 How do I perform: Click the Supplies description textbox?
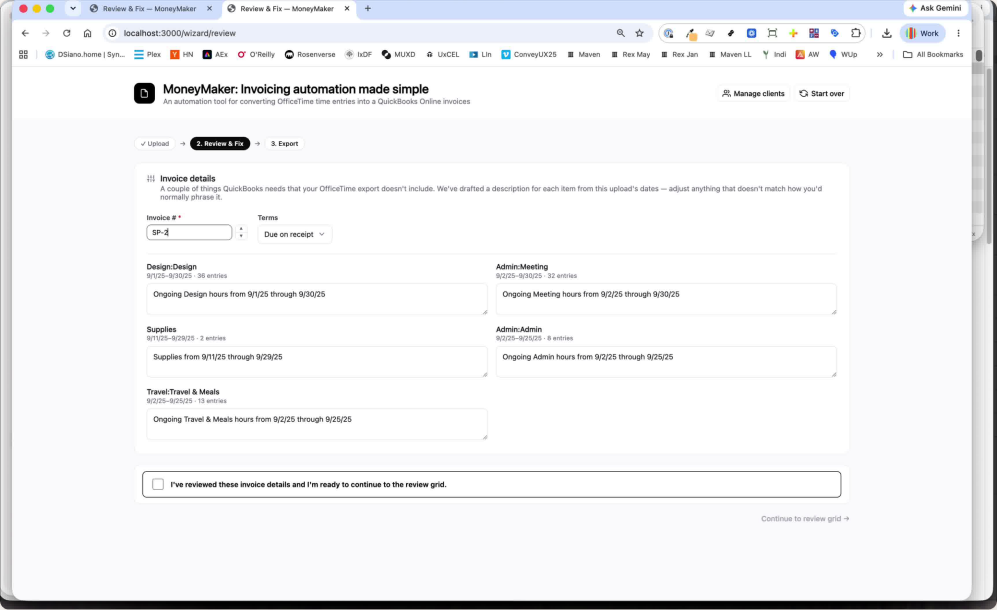(x=317, y=361)
